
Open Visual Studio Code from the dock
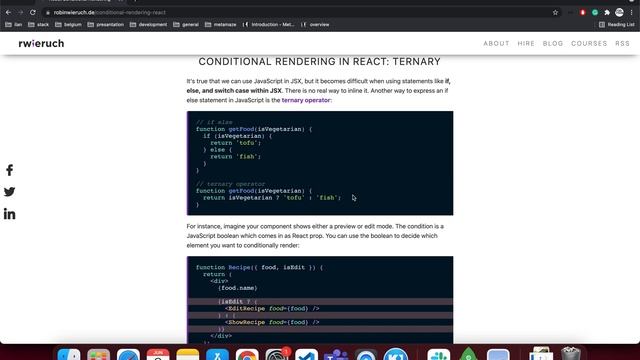[307, 354]
